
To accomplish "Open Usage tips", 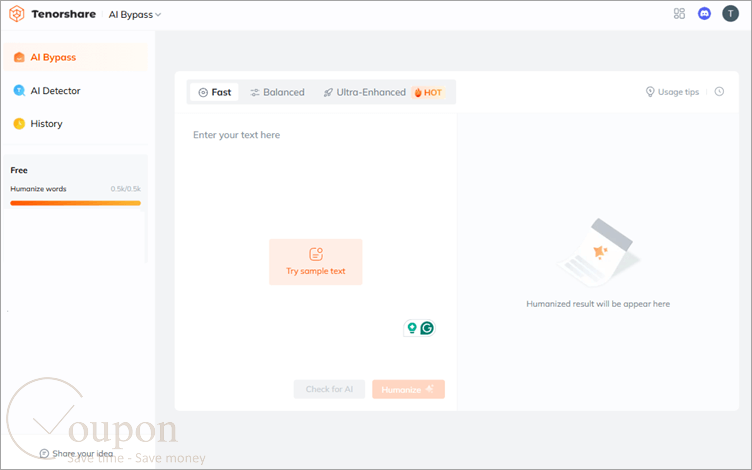I will [x=672, y=92].
